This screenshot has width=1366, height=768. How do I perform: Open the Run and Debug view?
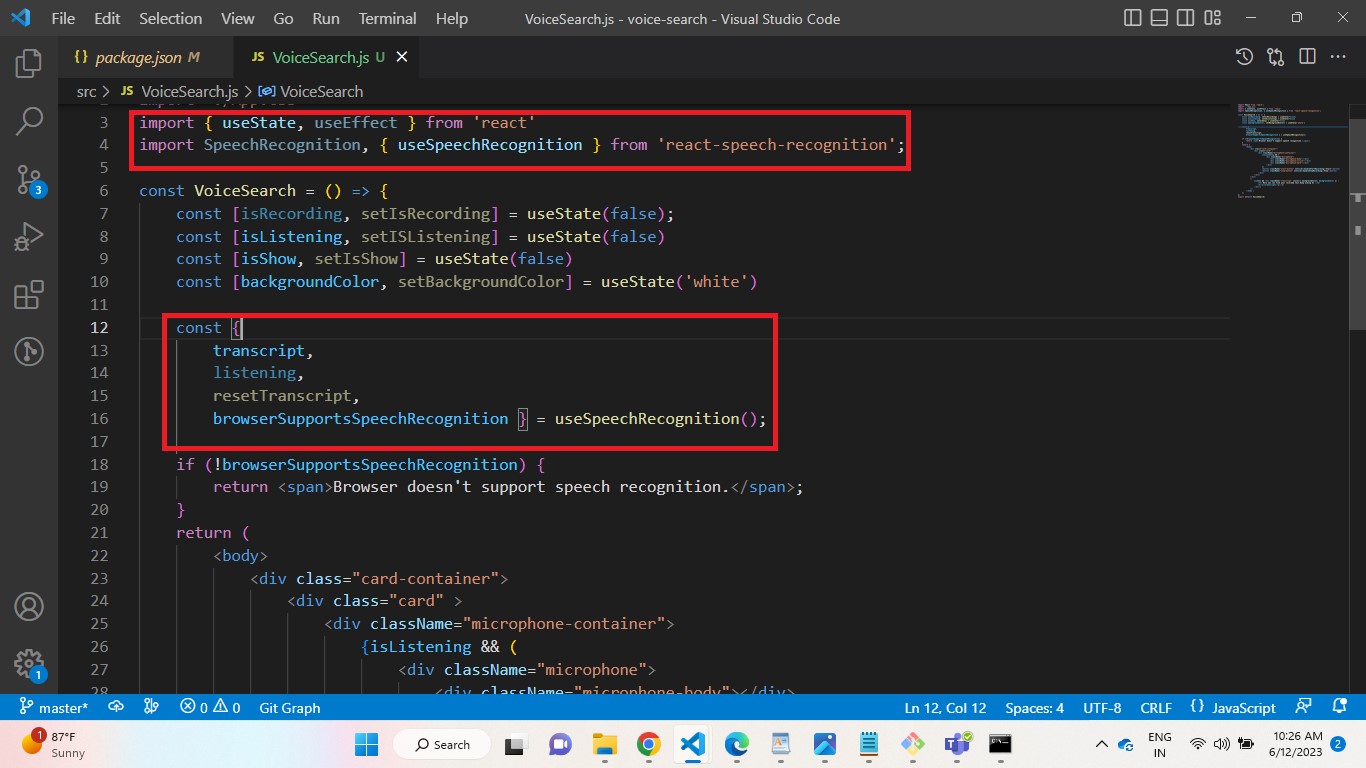pos(29,238)
